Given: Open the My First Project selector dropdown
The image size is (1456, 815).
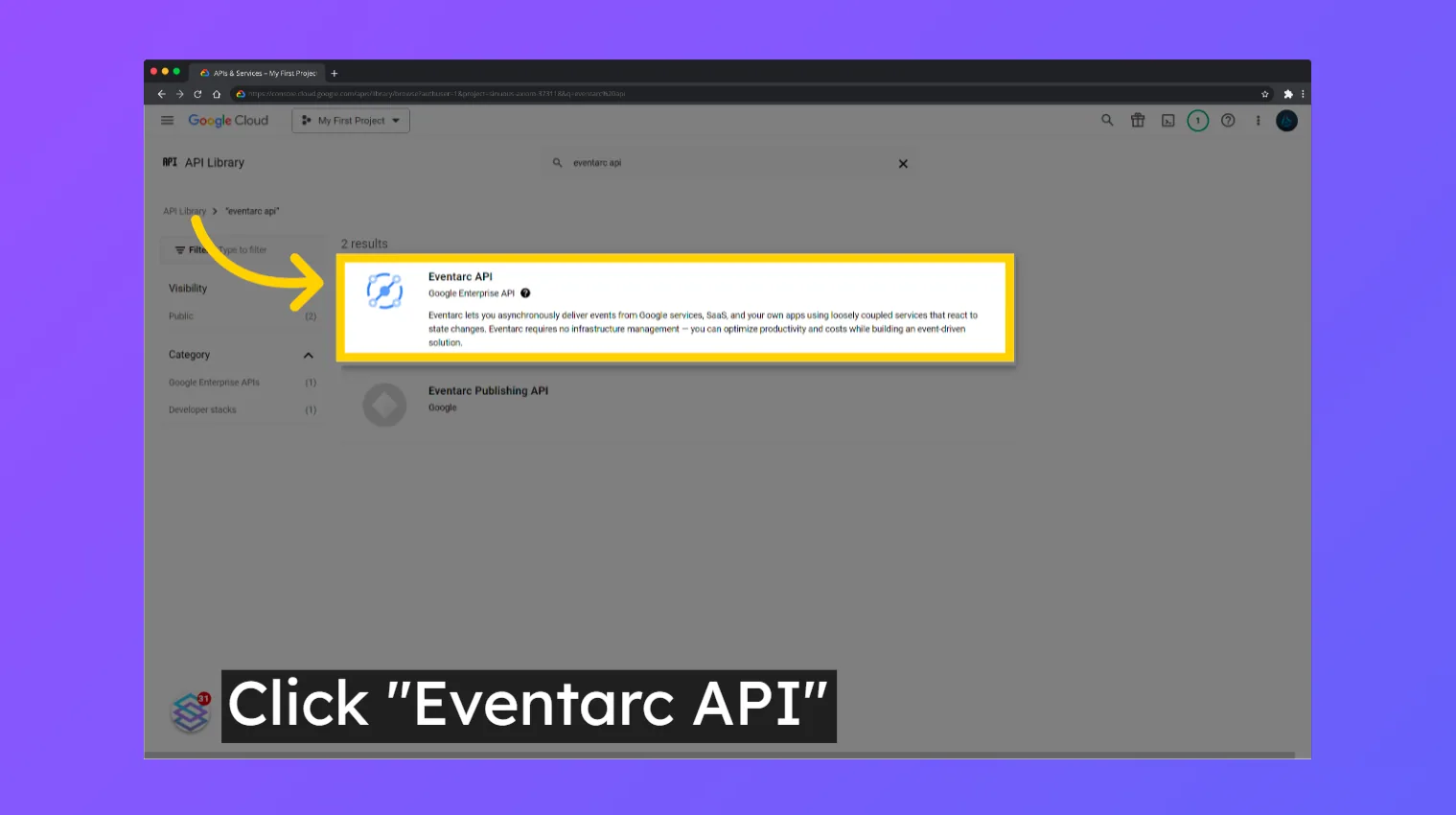Looking at the screenshot, I should pyautogui.click(x=351, y=121).
